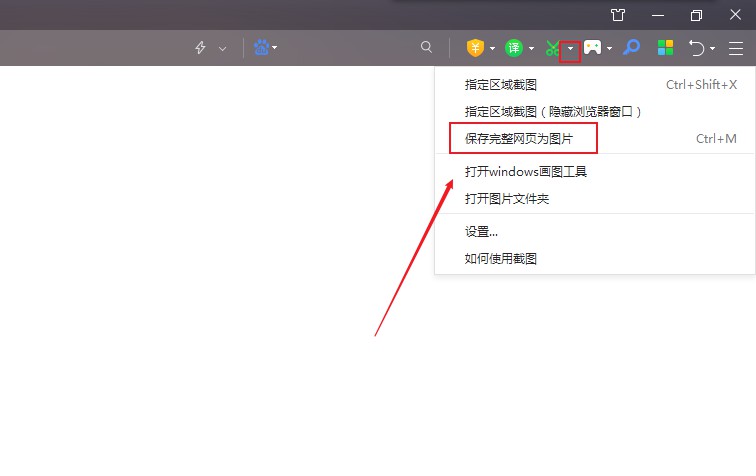This screenshot has width=756, height=476.
Task: Open the hamburger main menu
Action: pos(736,48)
